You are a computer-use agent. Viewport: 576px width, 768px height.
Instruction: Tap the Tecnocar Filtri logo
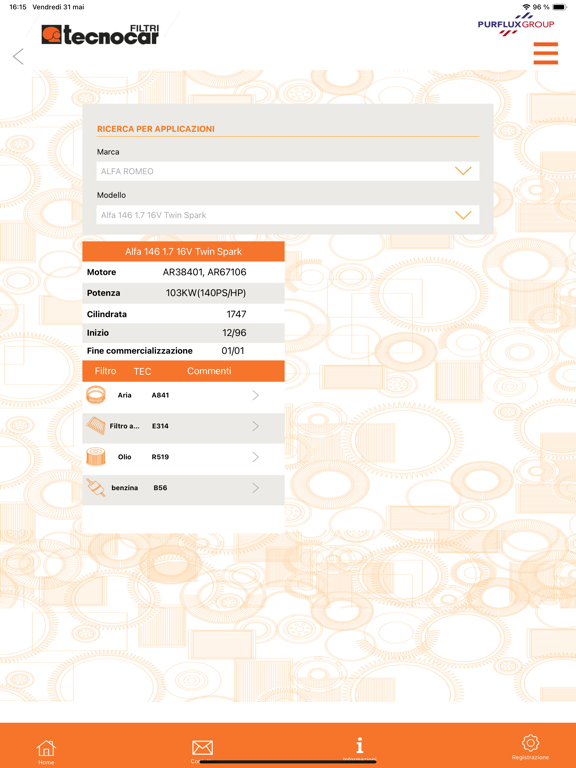100,34
